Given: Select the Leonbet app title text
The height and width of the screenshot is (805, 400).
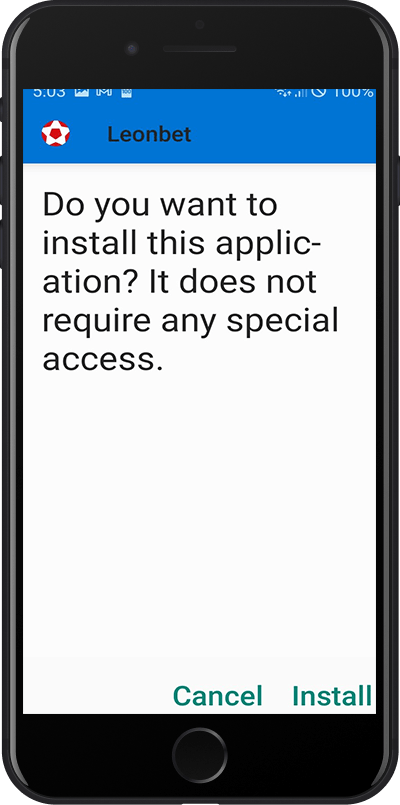Looking at the screenshot, I should [149, 134].
